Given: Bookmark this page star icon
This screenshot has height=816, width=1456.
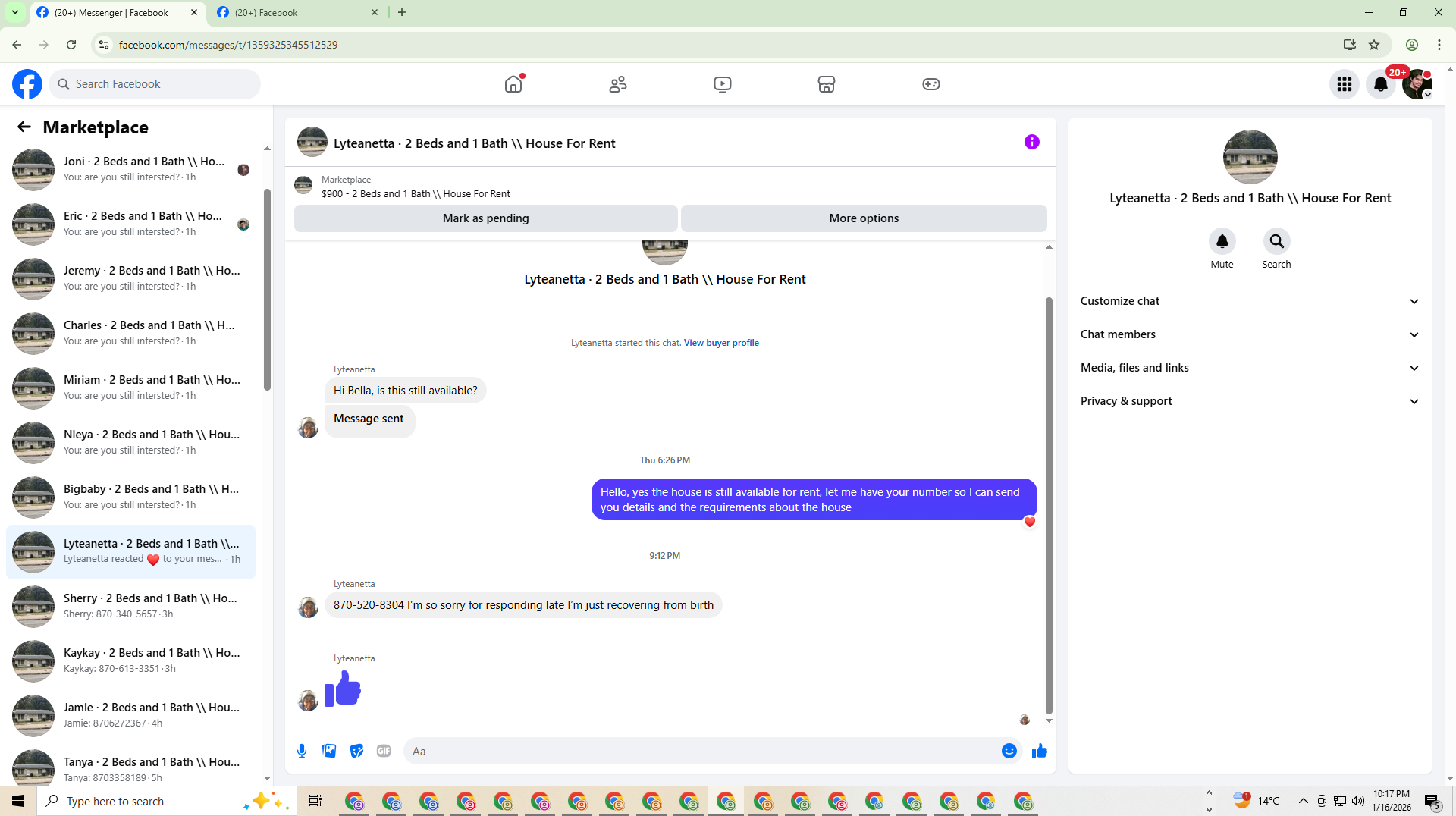Looking at the screenshot, I should click(1374, 45).
